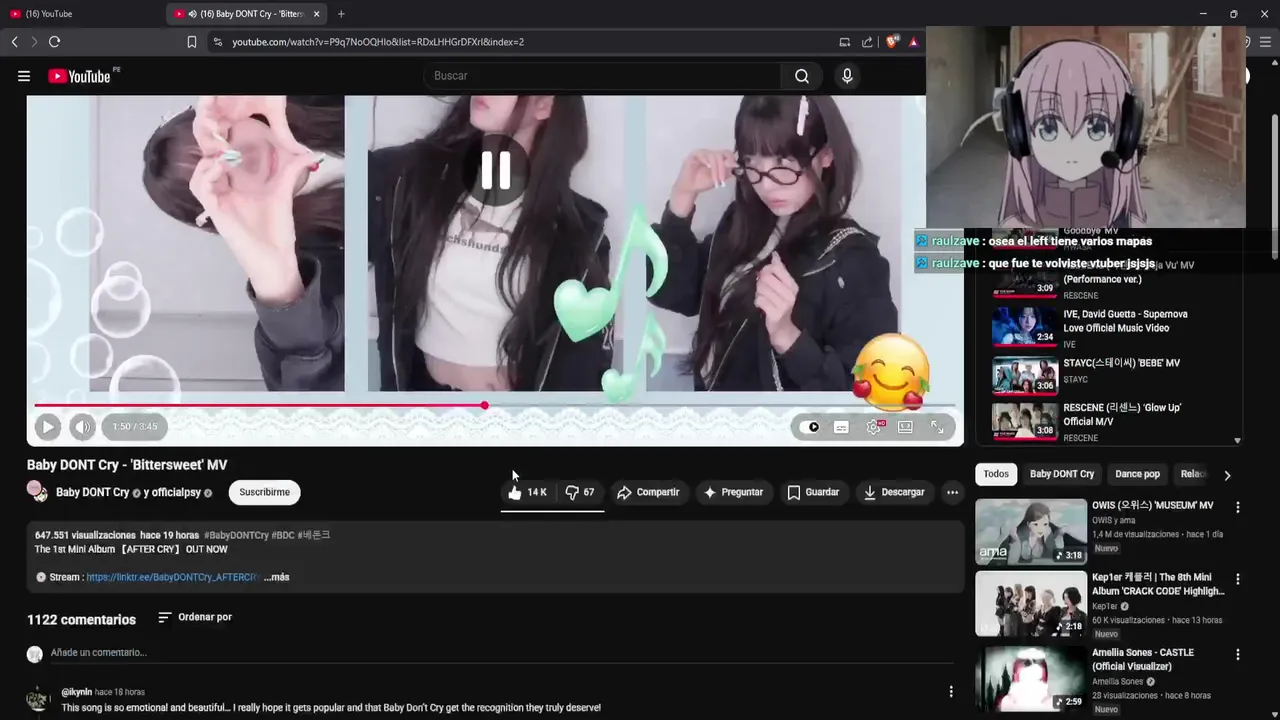Click the large pause overlay on the video
This screenshot has width=1280, height=720.
tap(495, 171)
